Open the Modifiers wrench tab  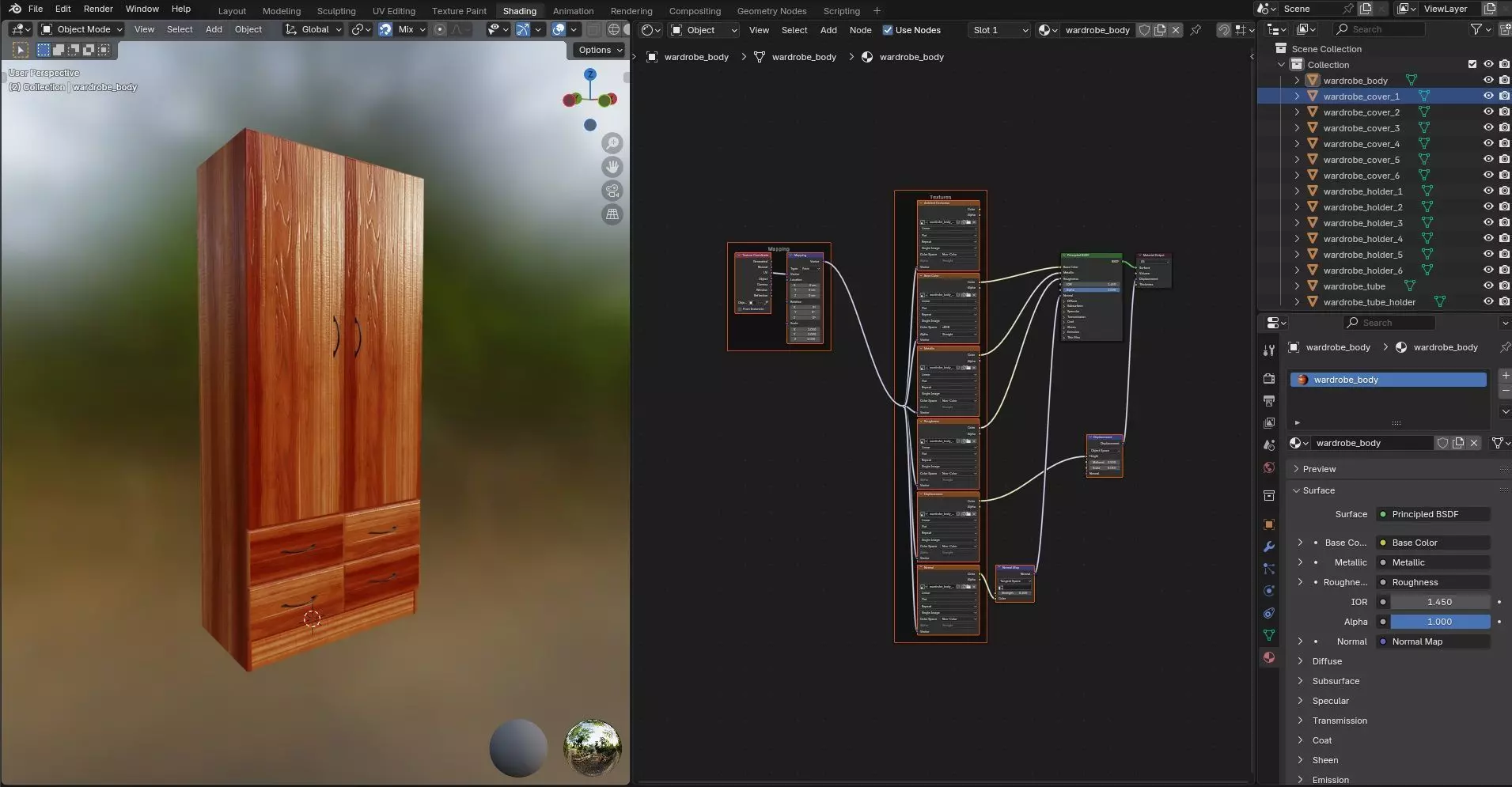click(1269, 547)
